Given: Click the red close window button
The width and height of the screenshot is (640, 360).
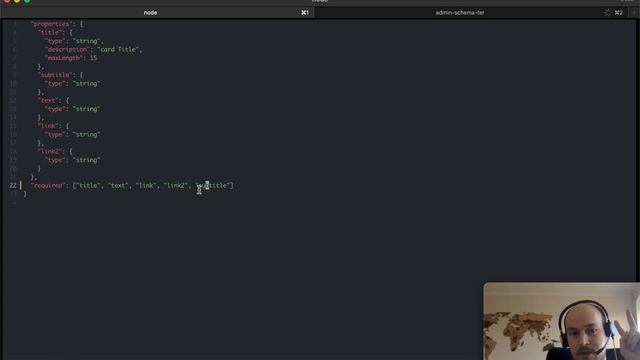Looking at the screenshot, I should coord(7,1).
